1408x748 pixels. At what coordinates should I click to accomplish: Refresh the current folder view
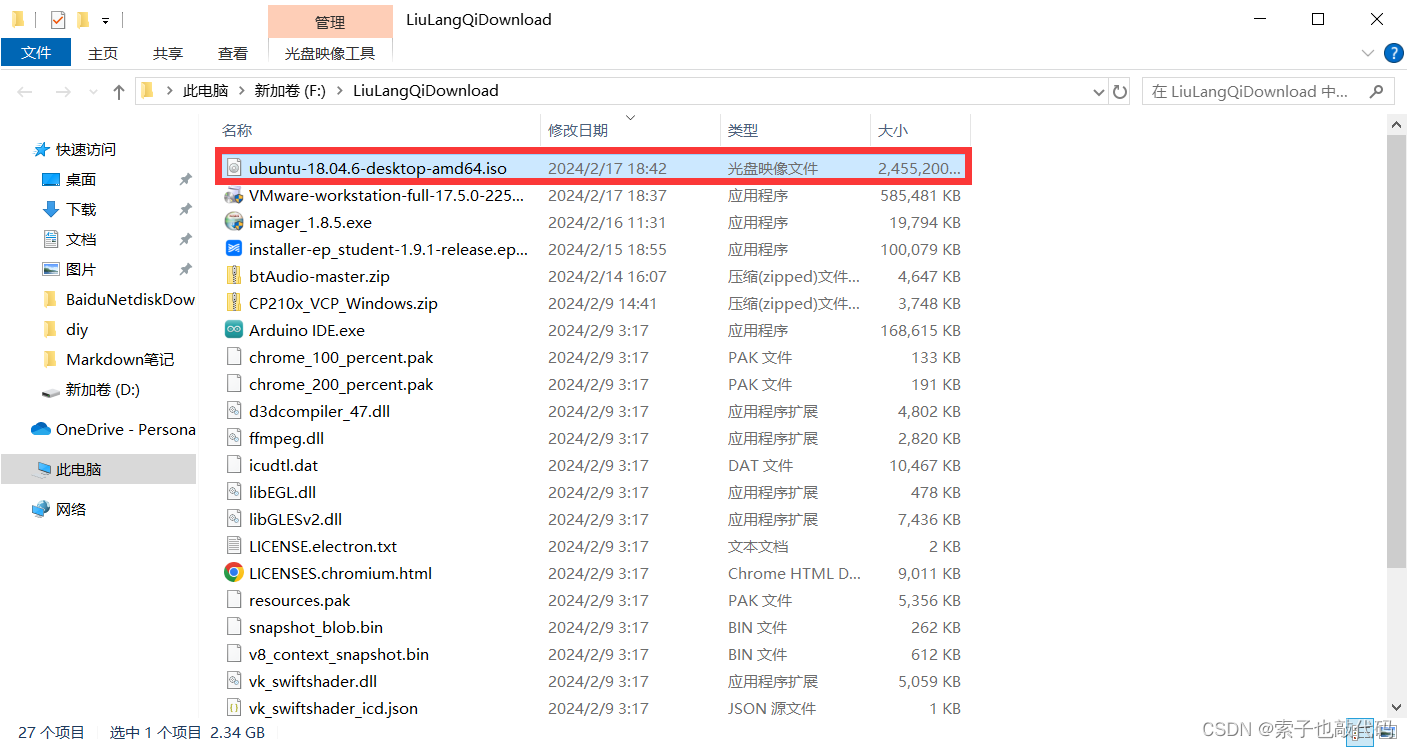[1120, 91]
